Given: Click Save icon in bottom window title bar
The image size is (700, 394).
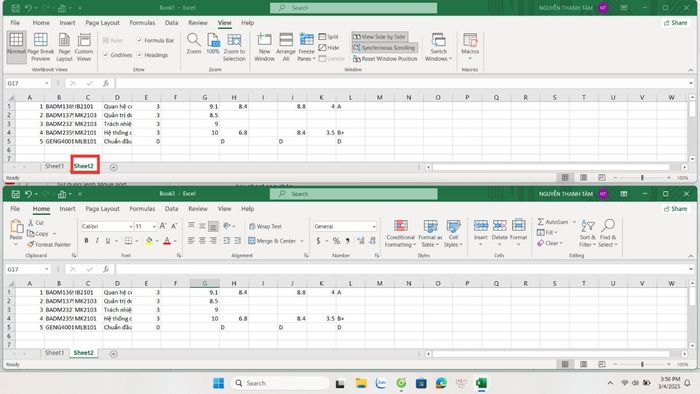Looking at the screenshot, I should pyautogui.click(x=15, y=194).
